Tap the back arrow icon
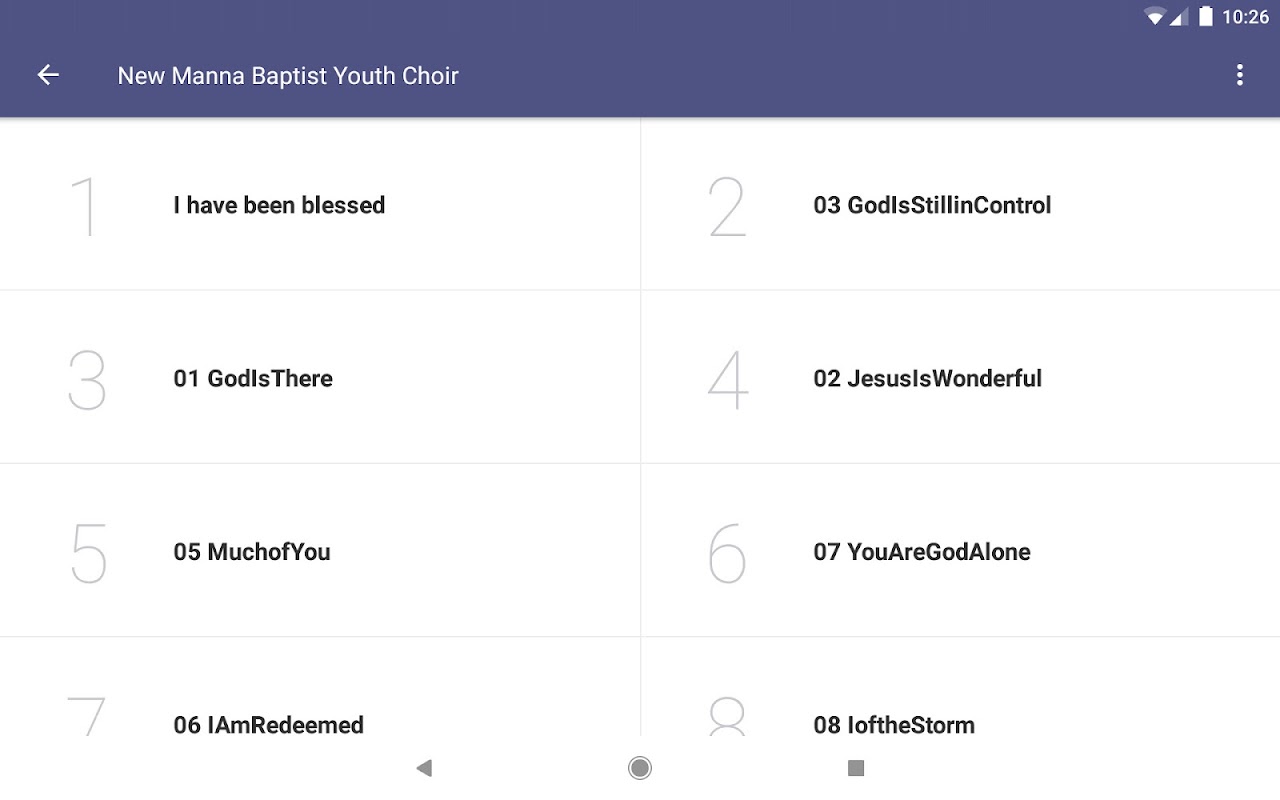Viewport: 1280px width, 800px height. (48, 75)
